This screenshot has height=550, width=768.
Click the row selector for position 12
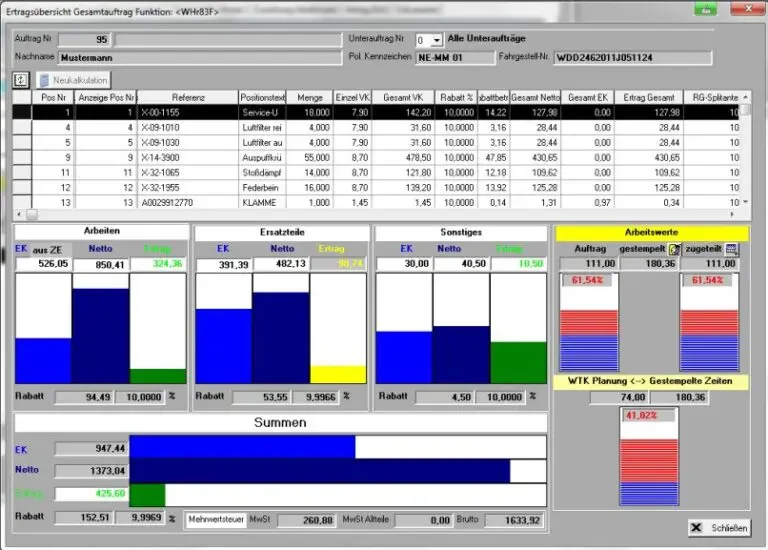(22, 188)
